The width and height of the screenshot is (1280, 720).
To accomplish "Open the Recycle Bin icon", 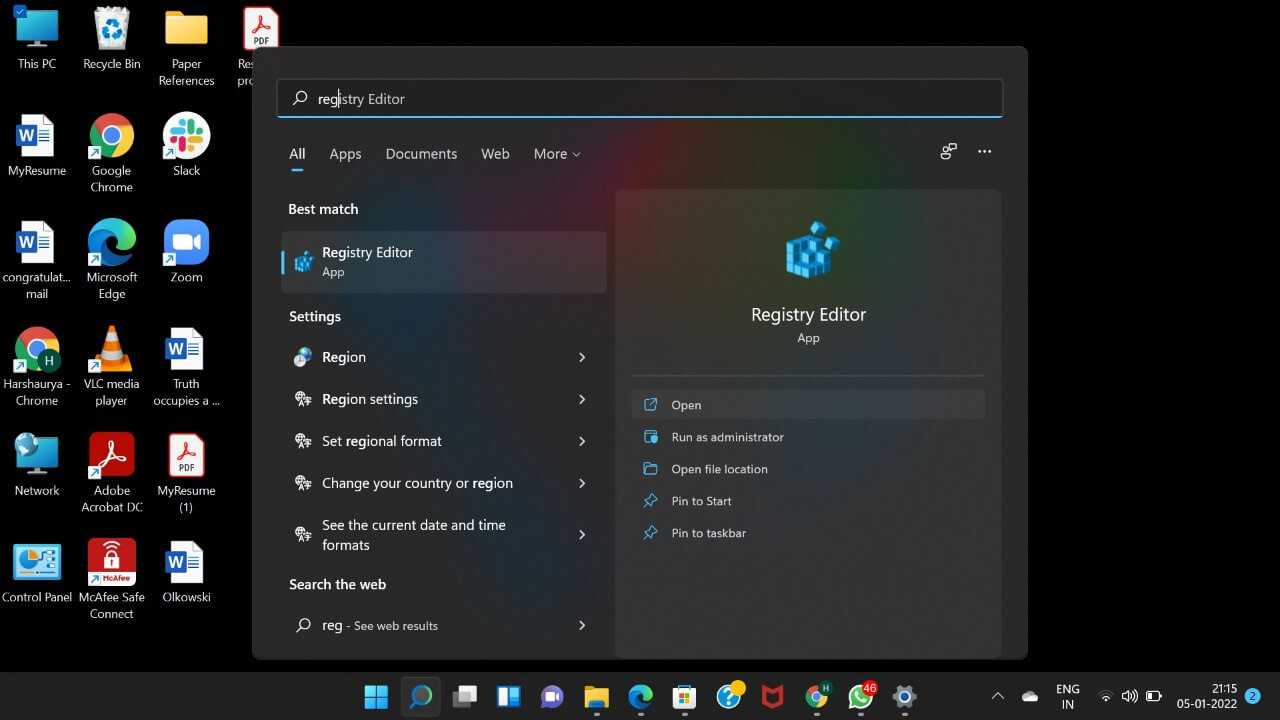I will tap(112, 39).
